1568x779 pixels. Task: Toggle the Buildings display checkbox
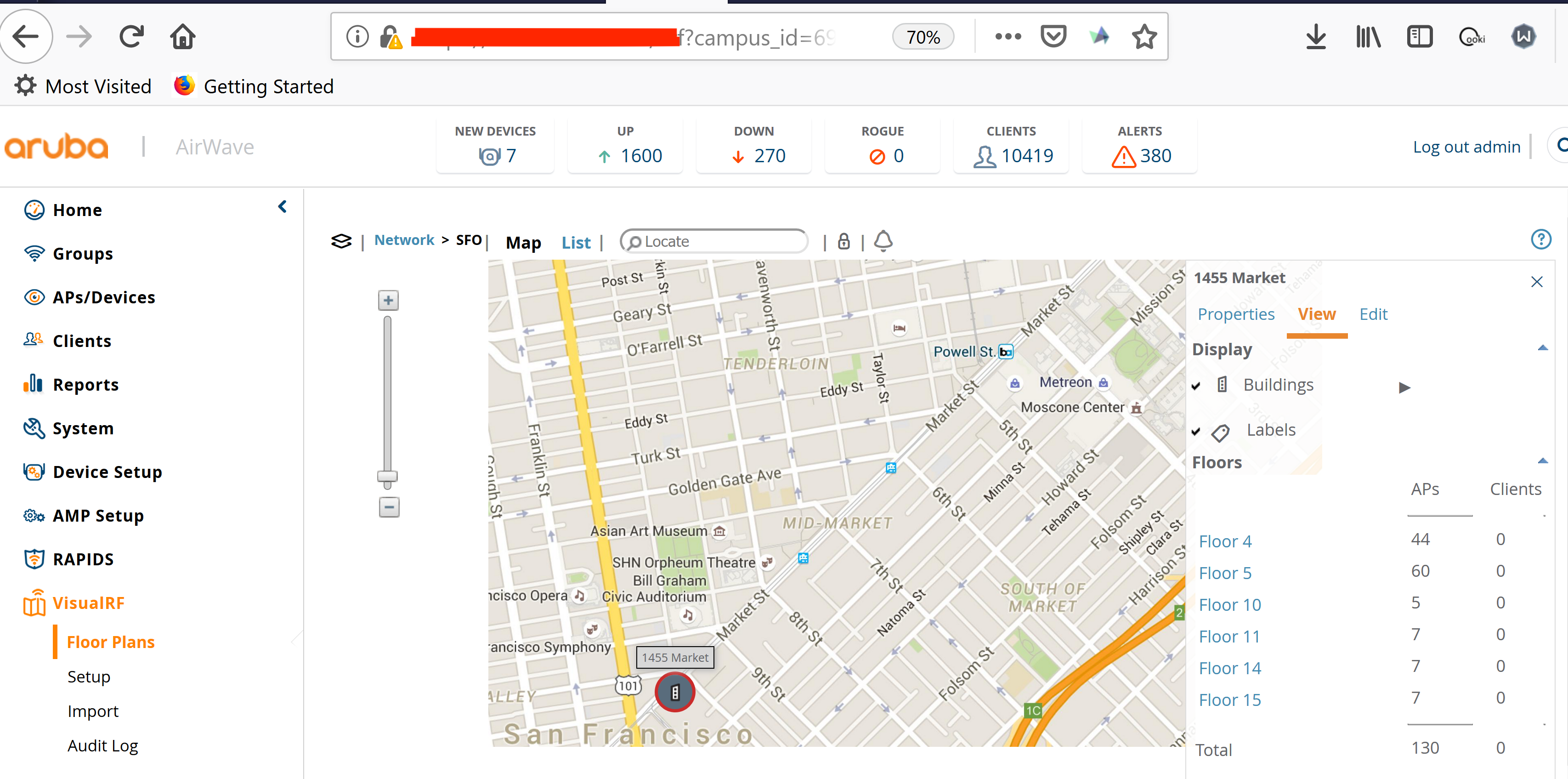[x=1196, y=386]
